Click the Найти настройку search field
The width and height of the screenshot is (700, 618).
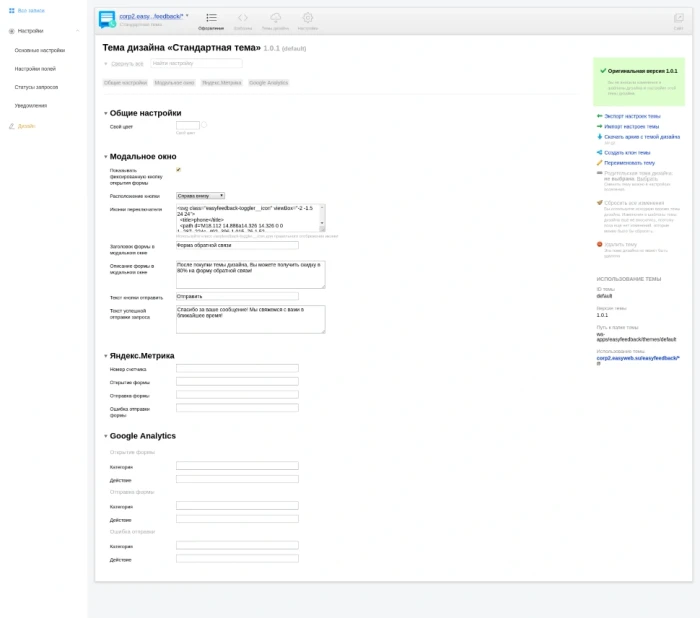196,63
